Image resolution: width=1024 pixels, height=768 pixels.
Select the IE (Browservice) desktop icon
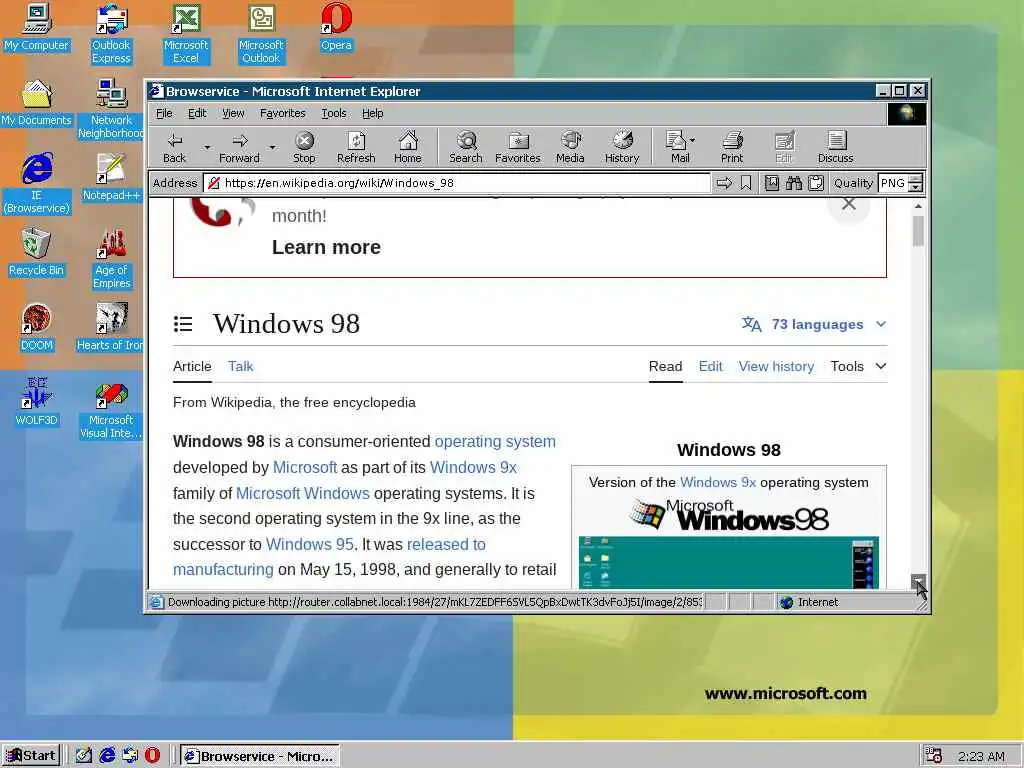pos(37,184)
